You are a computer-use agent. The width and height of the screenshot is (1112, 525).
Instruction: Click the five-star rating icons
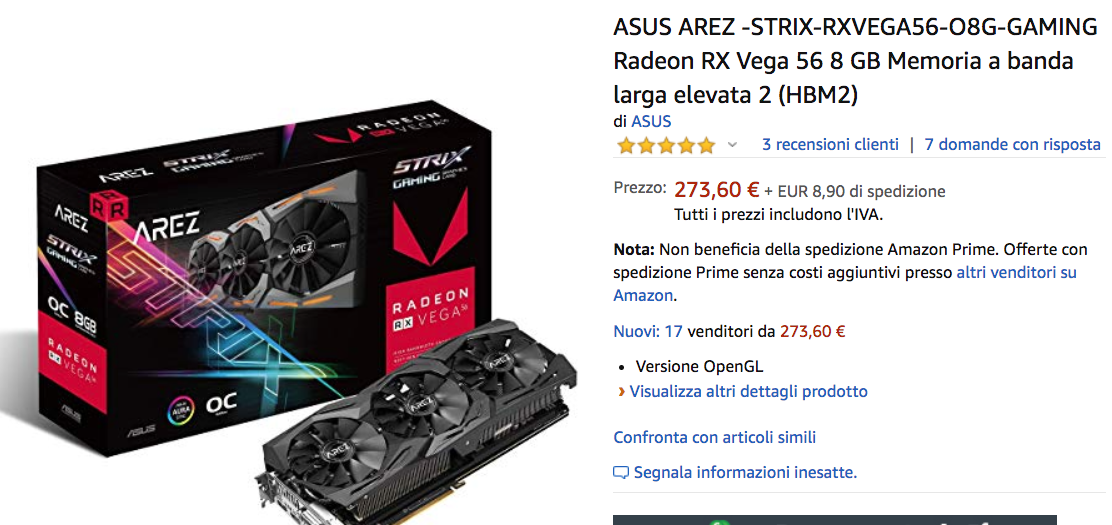pos(666,145)
